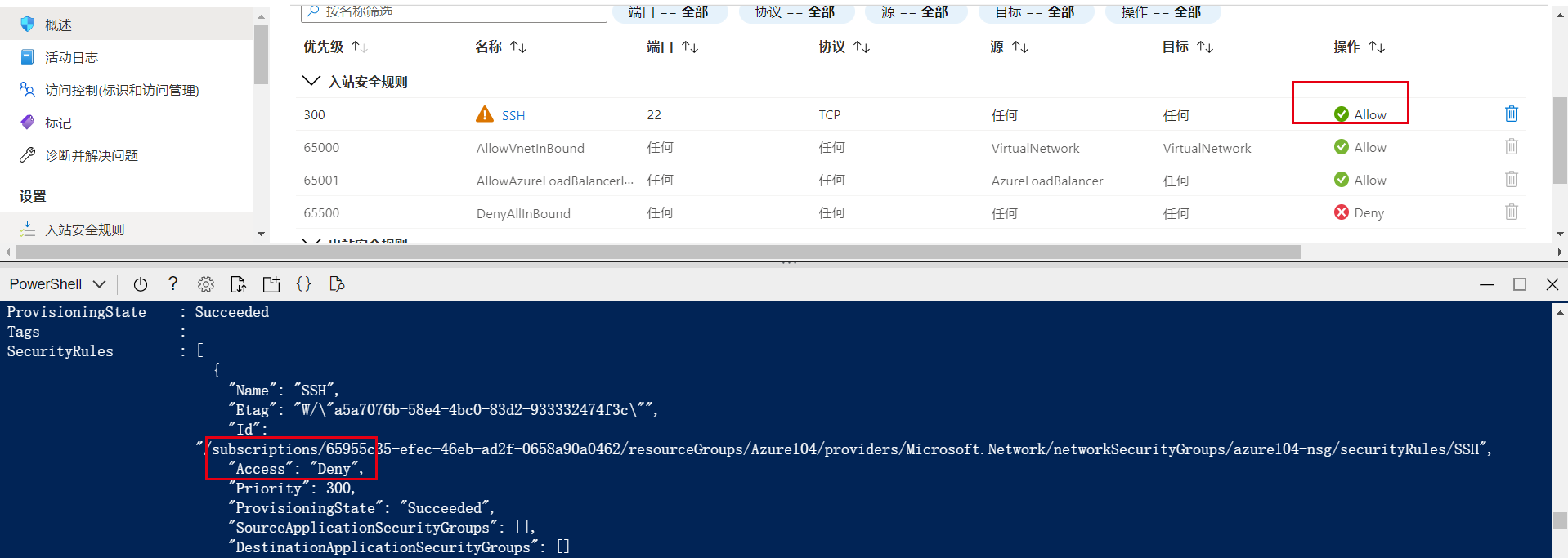Click the sidebar scroll-down arrow
The width and height of the screenshot is (1568, 558).
(261, 234)
